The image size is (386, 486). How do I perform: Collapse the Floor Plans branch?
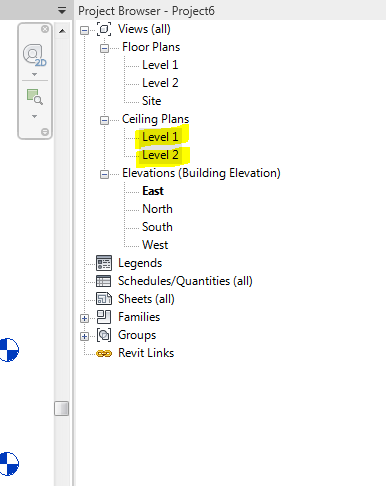[x=104, y=49]
